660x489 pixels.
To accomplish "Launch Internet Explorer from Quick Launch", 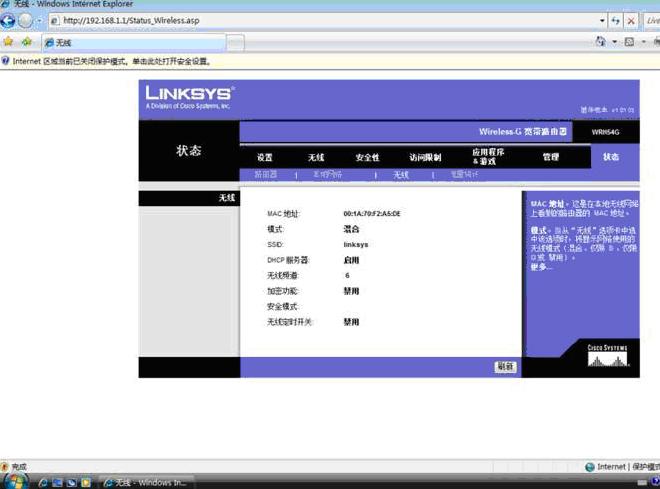I will (43, 483).
